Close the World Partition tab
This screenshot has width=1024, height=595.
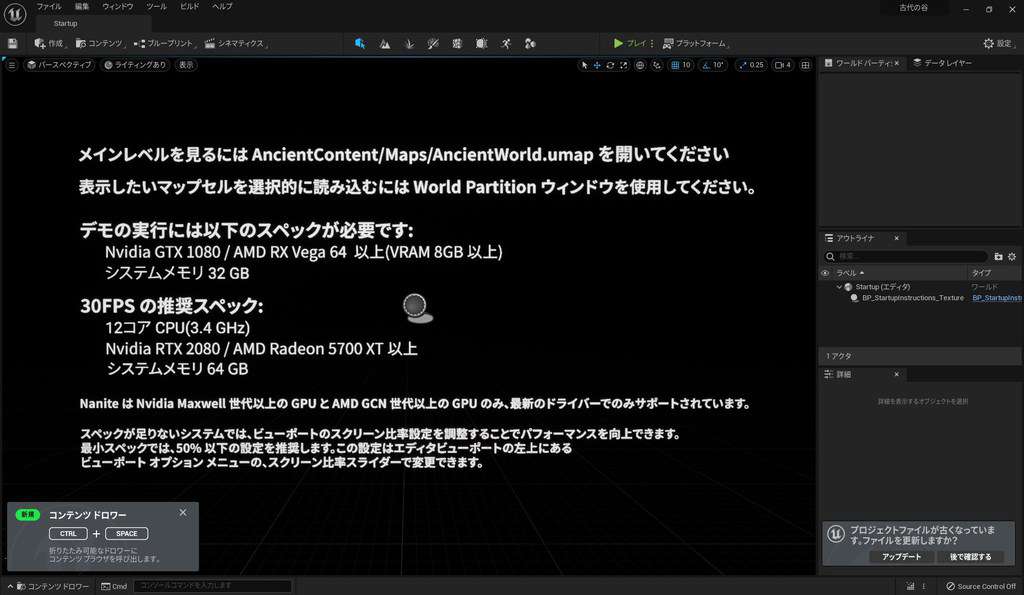[897, 63]
